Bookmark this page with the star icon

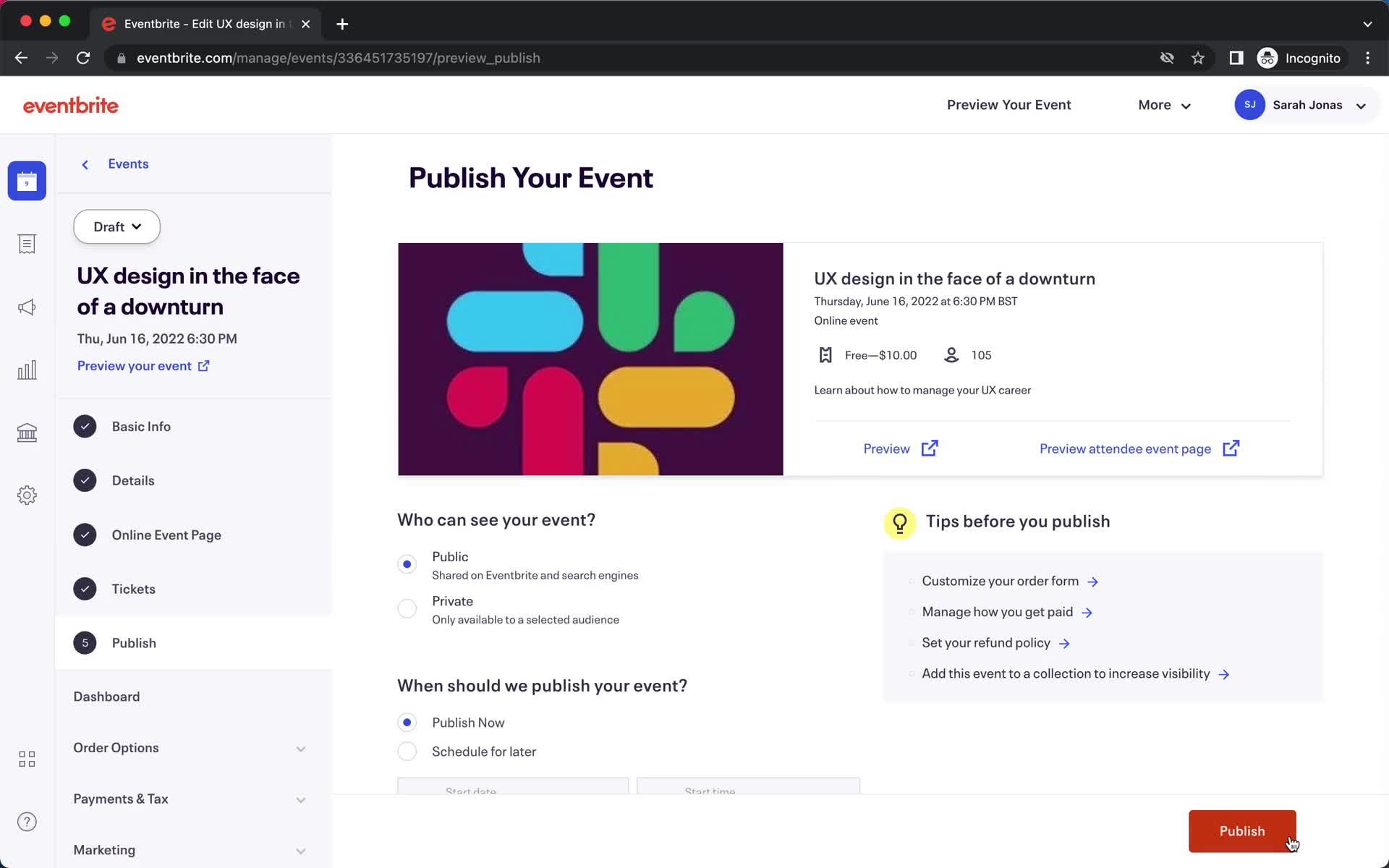pyautogui.click(x=1198, y=58)
